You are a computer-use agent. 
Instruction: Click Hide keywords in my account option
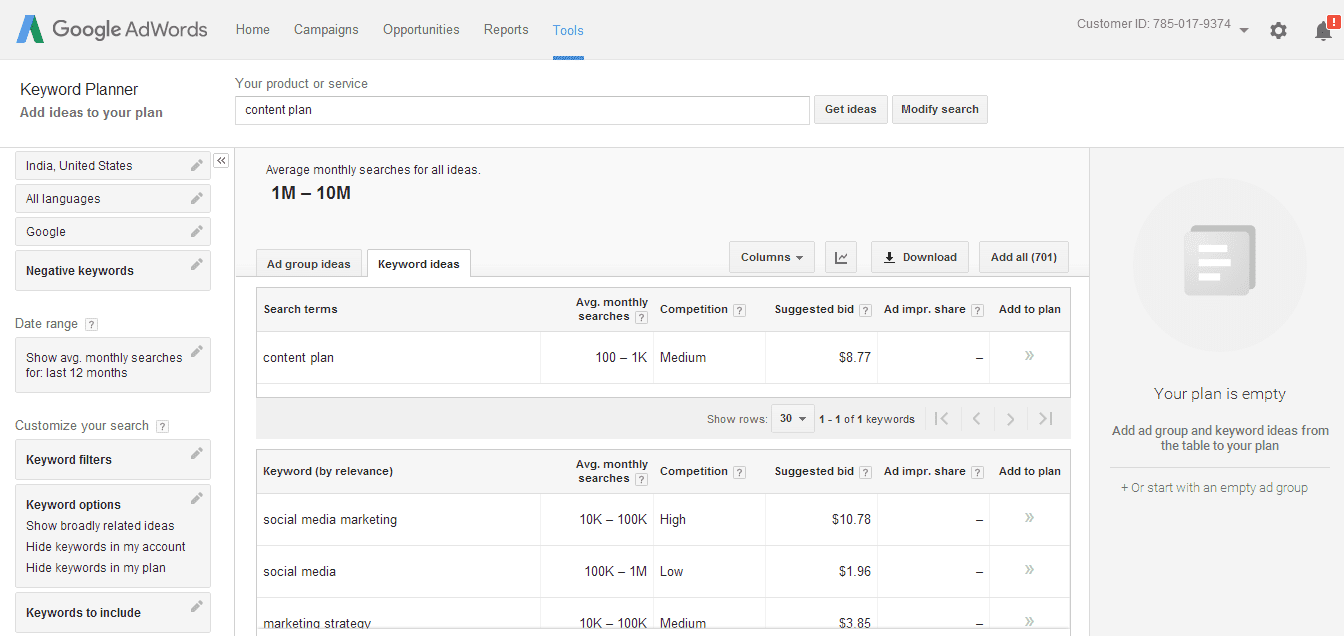106,547
